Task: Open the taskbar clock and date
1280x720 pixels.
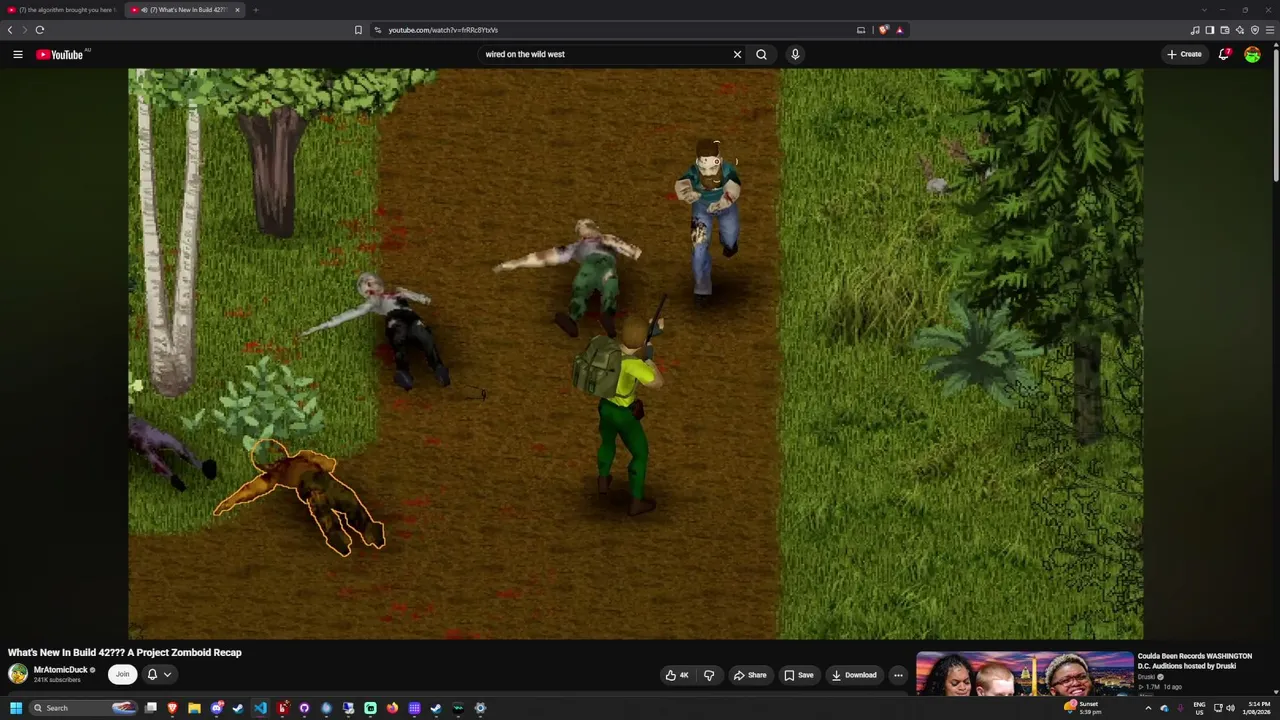Action: click(x=1257, y=708)
